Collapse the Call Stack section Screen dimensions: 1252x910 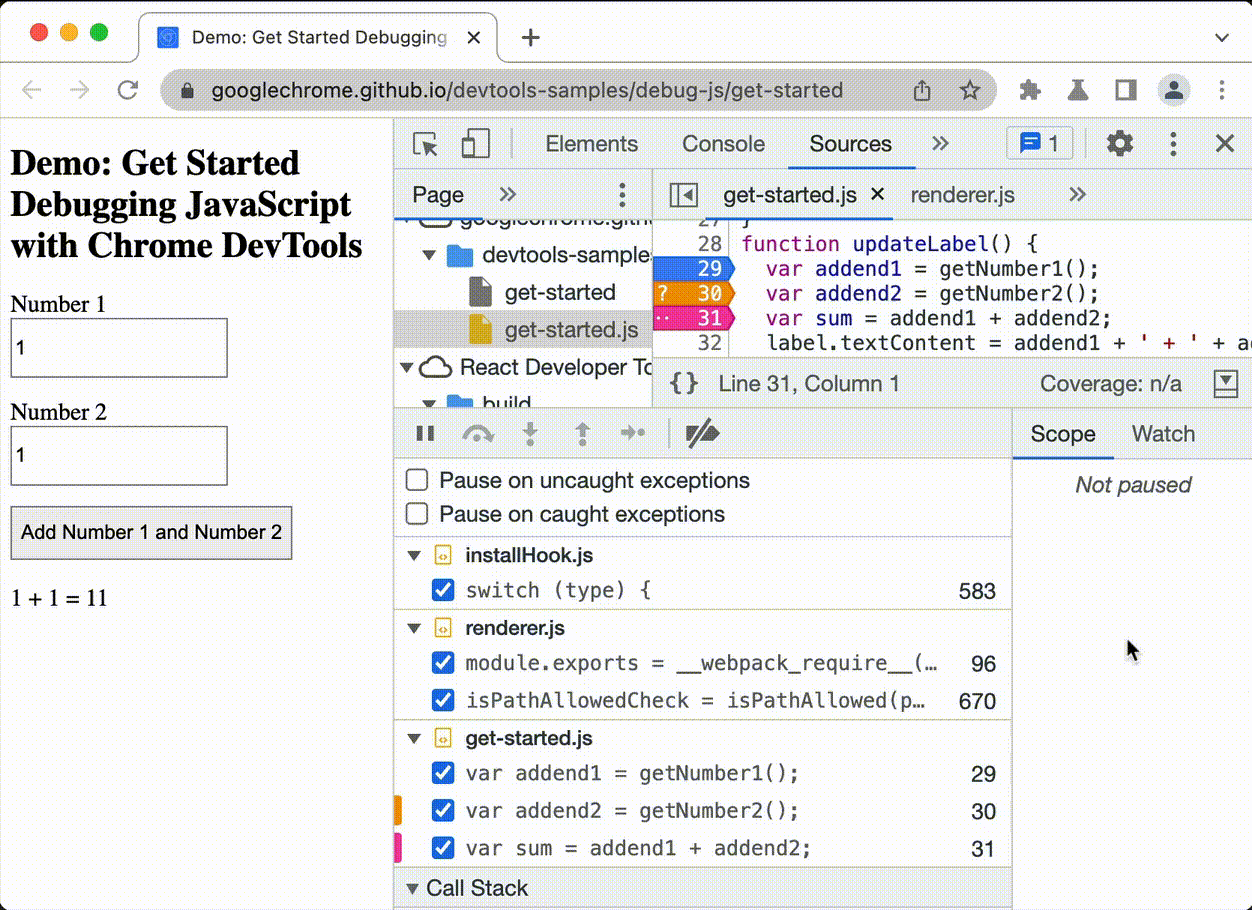click(x=412, y=888)
